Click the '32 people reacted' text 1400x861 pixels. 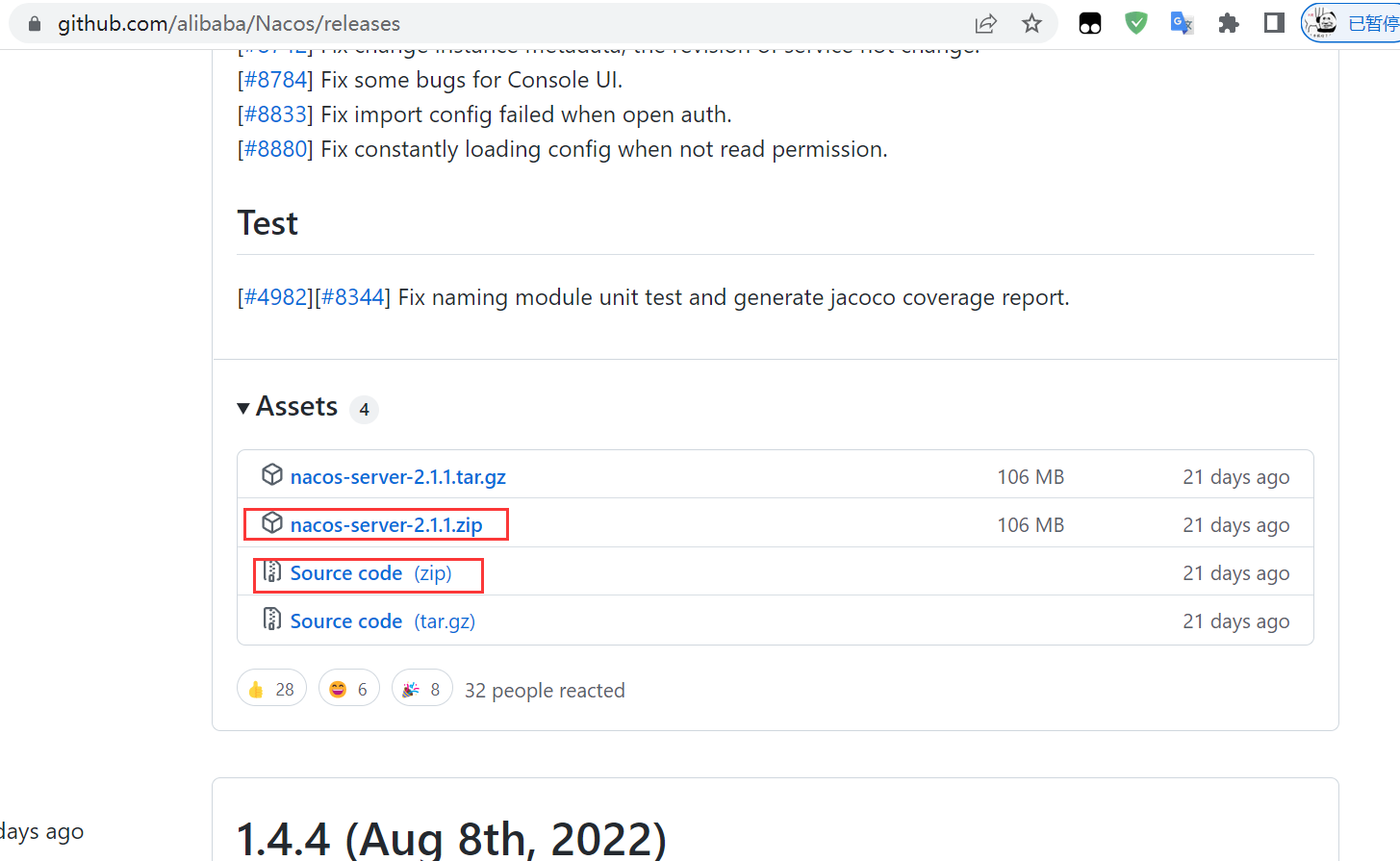pyautogui.click(x=545, y=691)
